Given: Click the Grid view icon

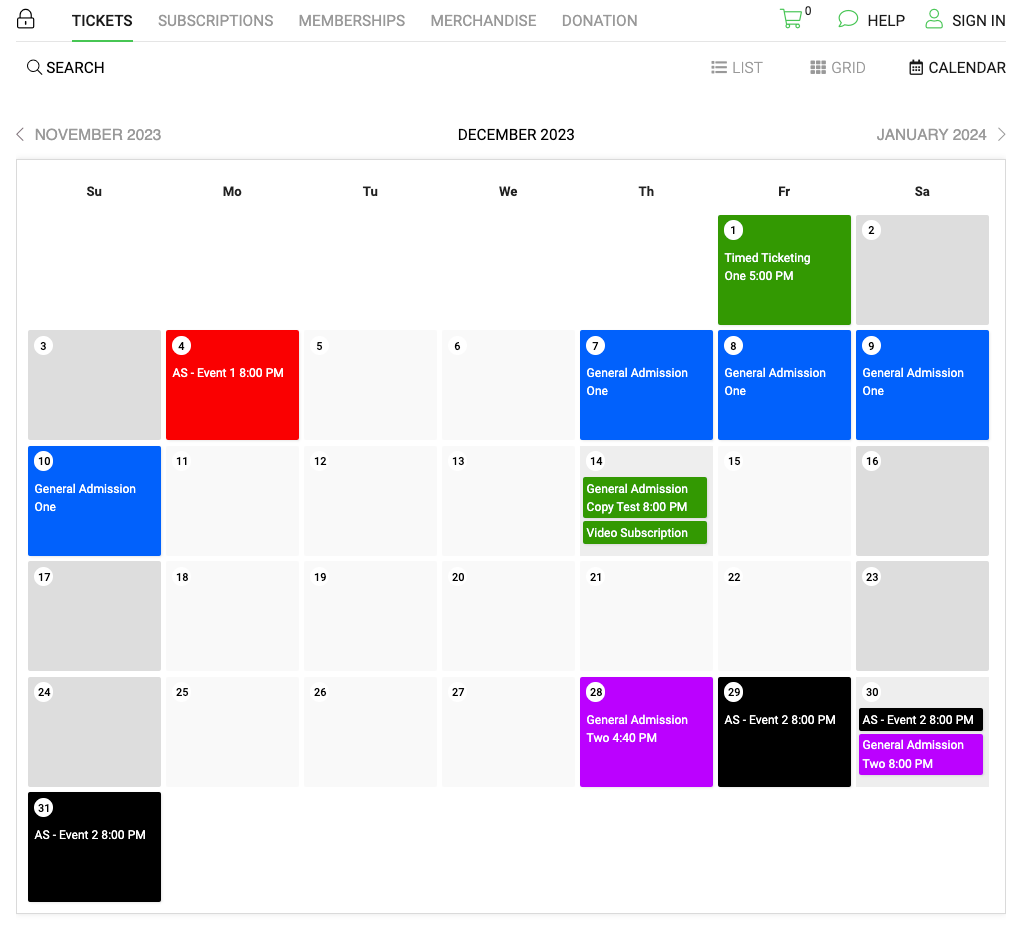Looking at the screenshot, I should pyautogui.click(x=818, y=67).
